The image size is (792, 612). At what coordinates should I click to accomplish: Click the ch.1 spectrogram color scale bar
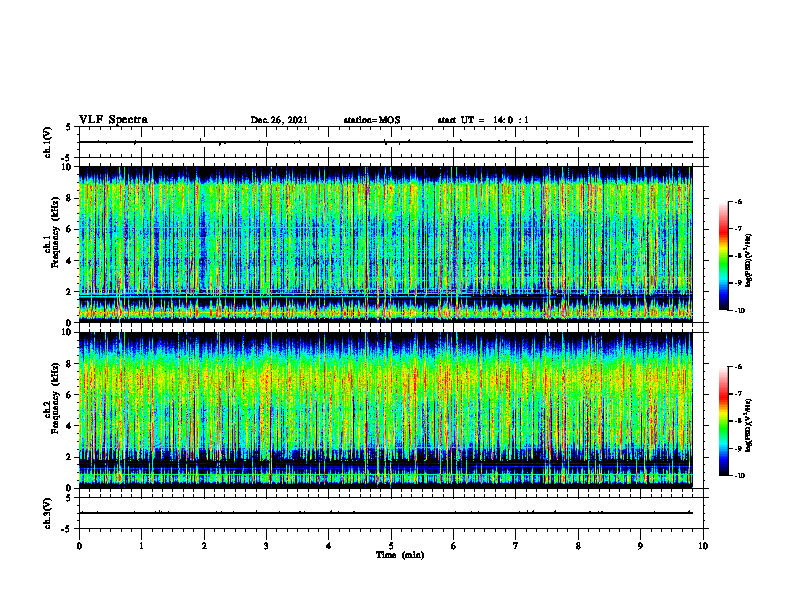pos(724,256)
